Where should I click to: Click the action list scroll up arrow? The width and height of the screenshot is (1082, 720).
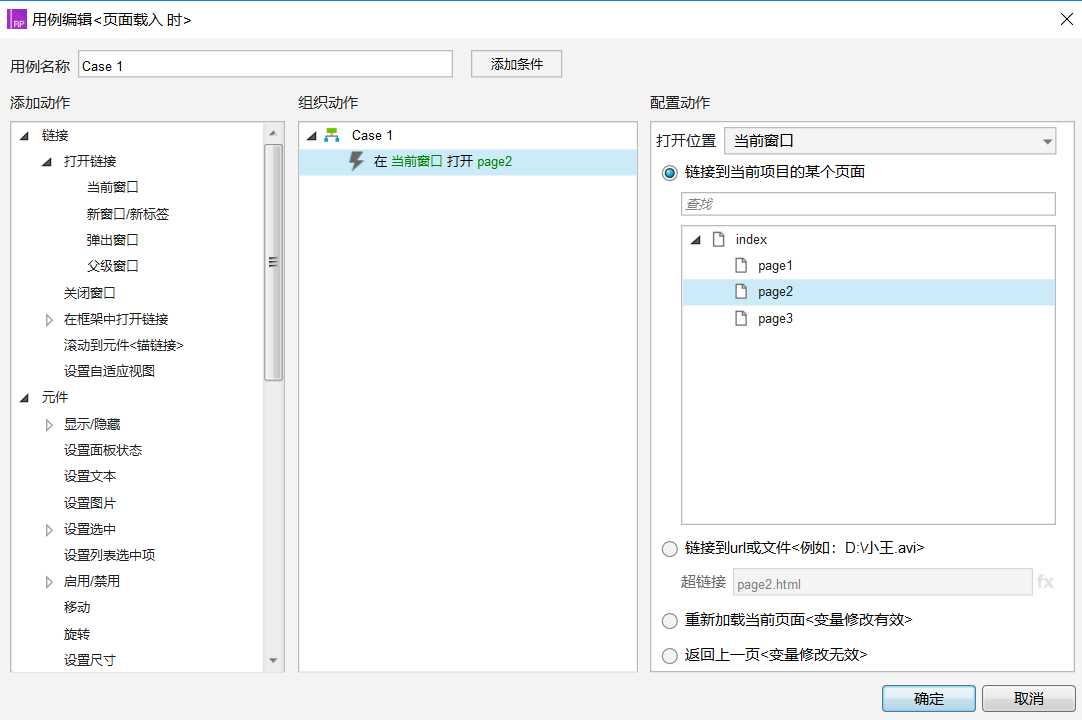(x=273, y=133)
